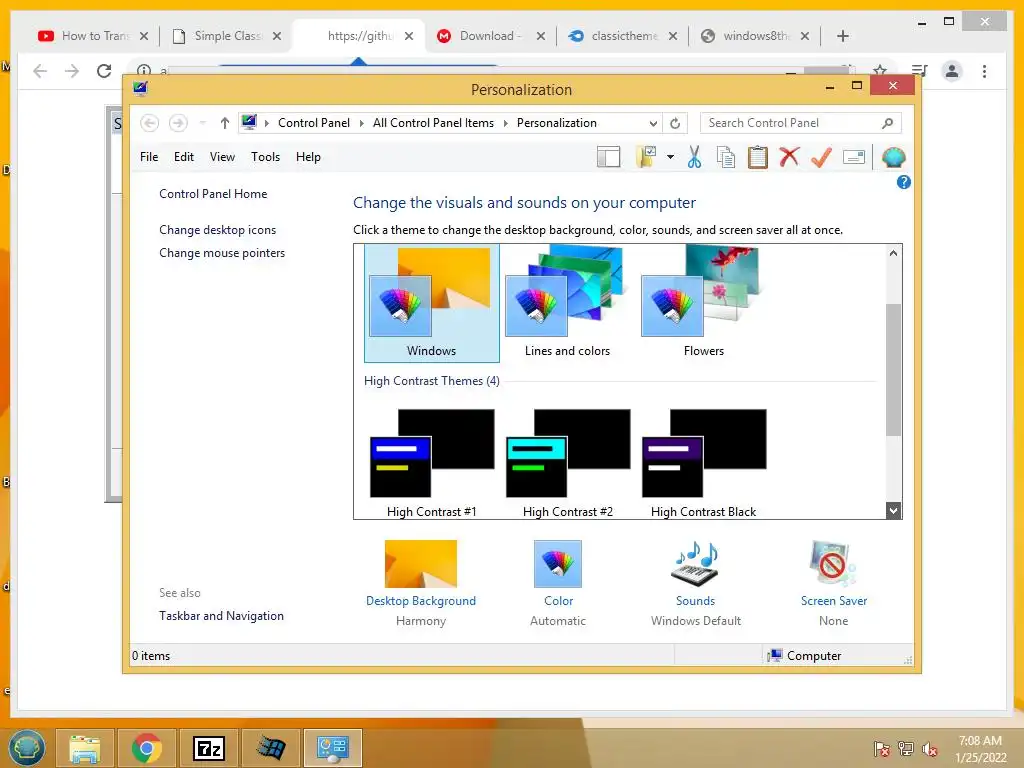Go up one level with the arrow

coord(225,123)
